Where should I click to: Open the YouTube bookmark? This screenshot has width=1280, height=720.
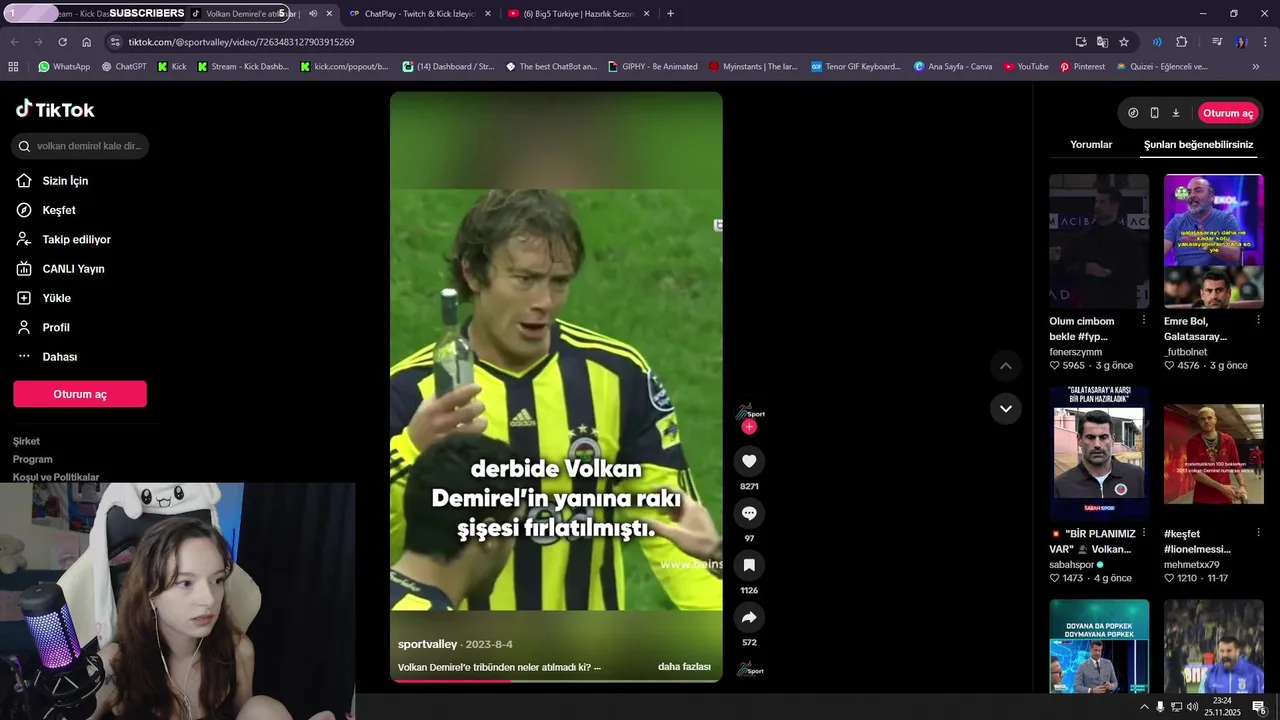tap(1025, 67)
